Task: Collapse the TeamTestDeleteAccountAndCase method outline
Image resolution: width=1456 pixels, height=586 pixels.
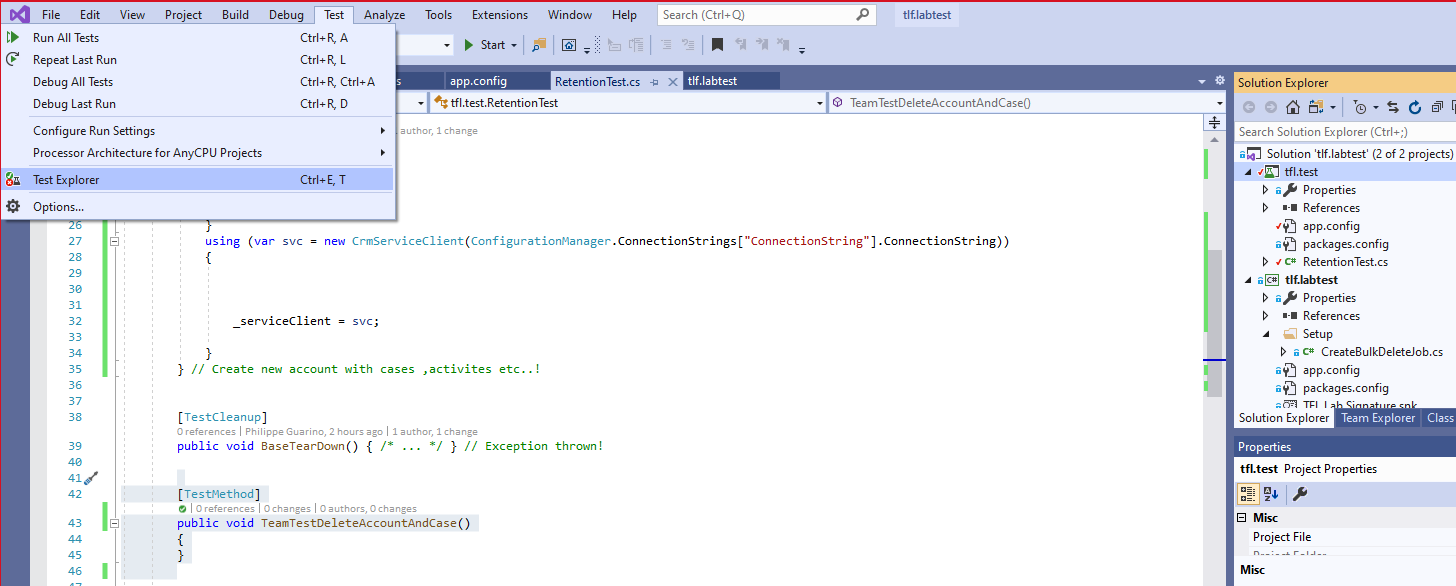Action: click(x=114, y=523)
